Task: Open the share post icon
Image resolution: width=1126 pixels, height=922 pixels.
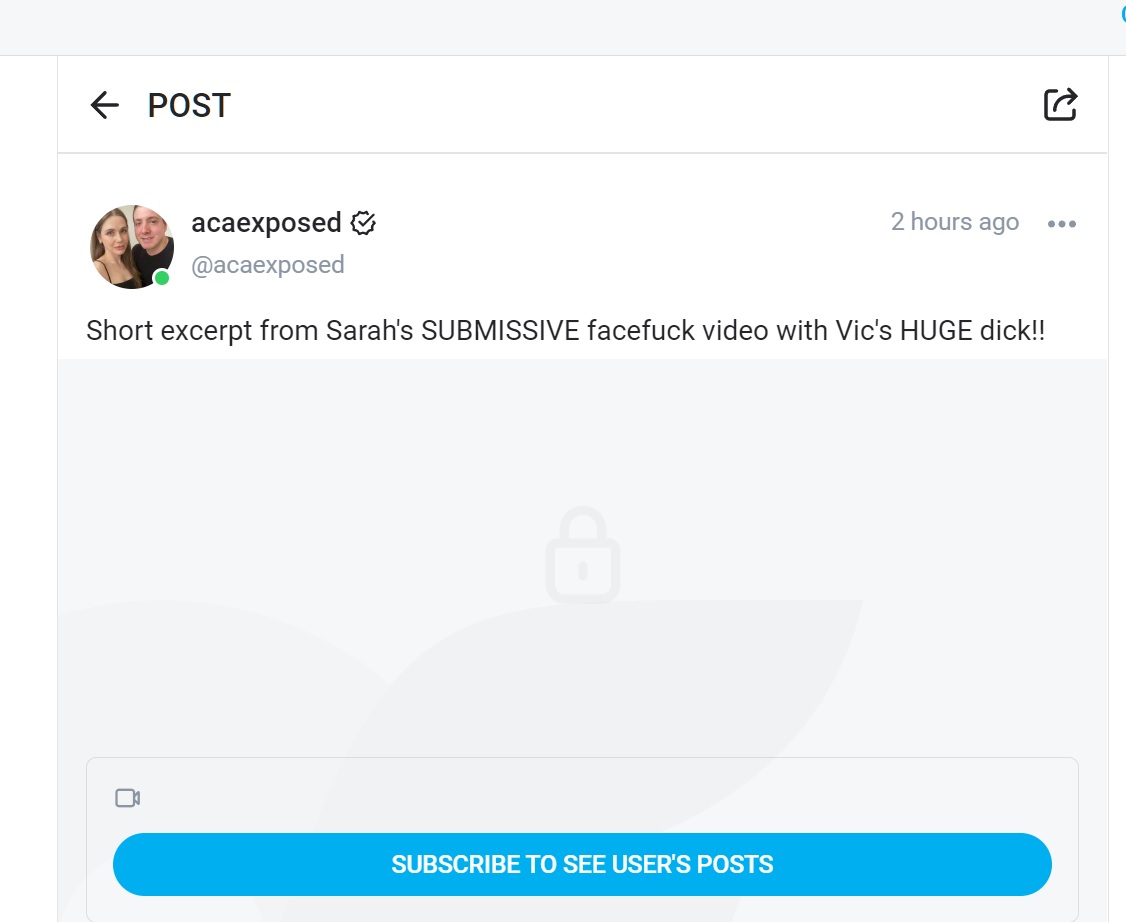Action: point(1060,105)
